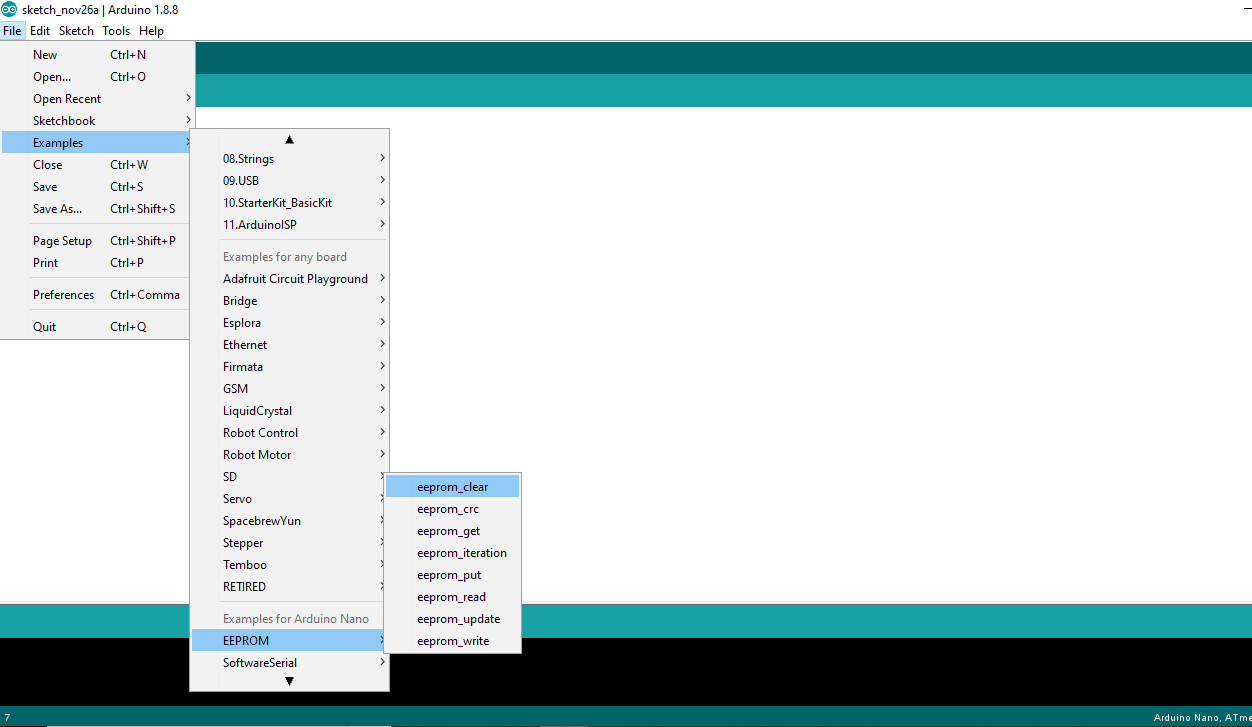Open the Edit menu
Screen dimensions: 1252x727
[x=40, y=30]
